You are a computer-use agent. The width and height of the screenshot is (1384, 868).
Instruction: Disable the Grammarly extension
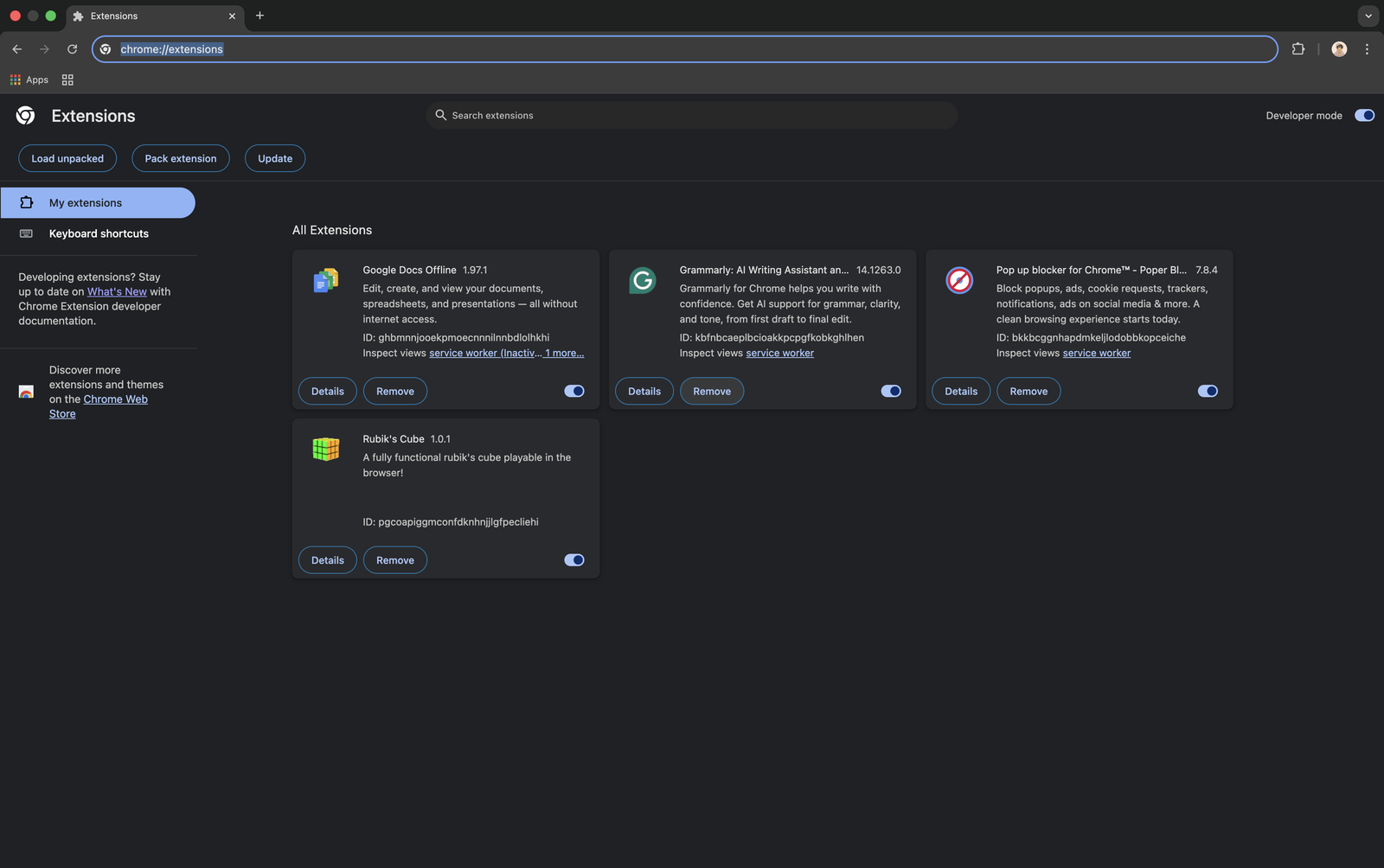point(891,391)
